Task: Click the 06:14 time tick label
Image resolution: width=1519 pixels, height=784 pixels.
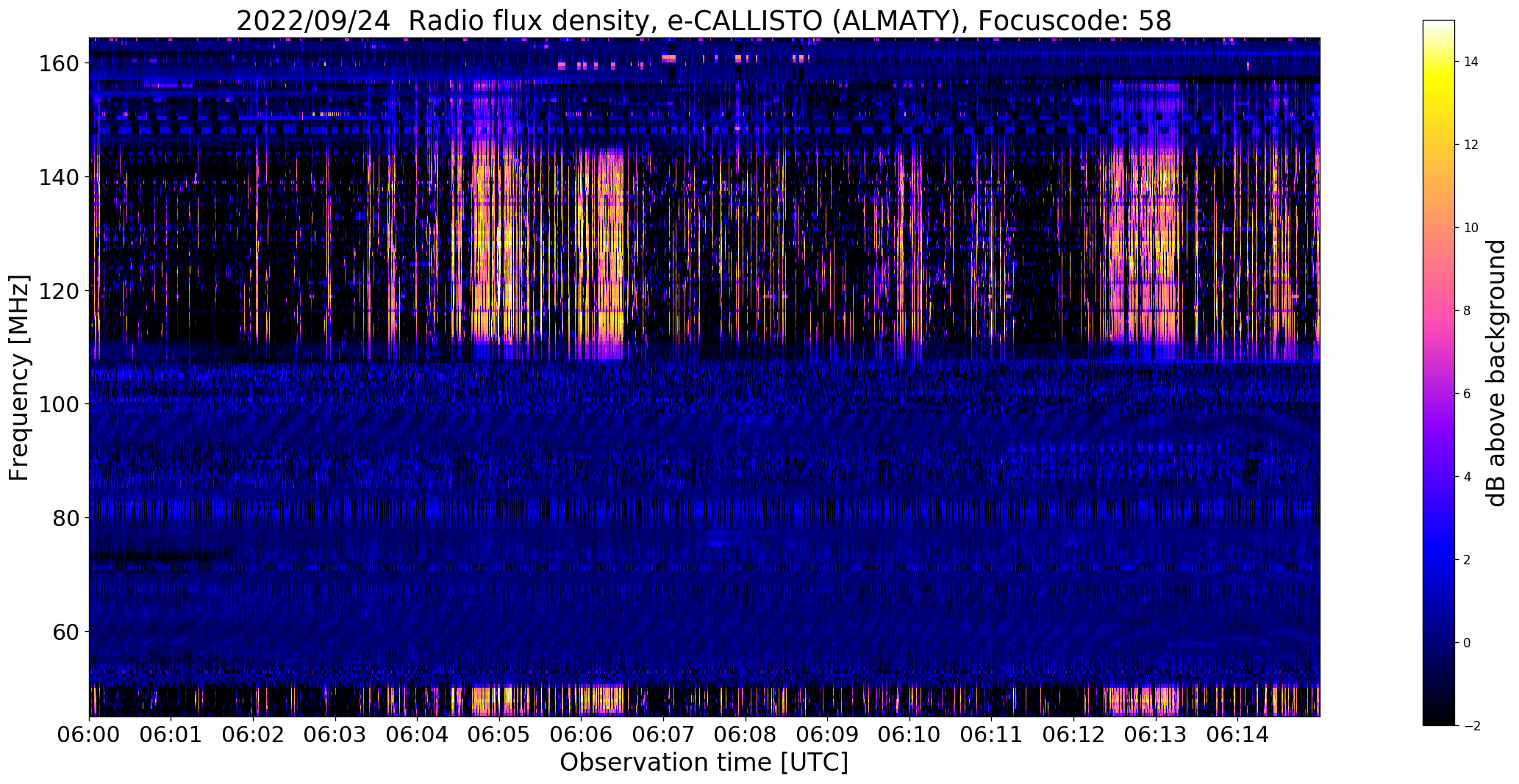Action: [x=1237, y=733]
